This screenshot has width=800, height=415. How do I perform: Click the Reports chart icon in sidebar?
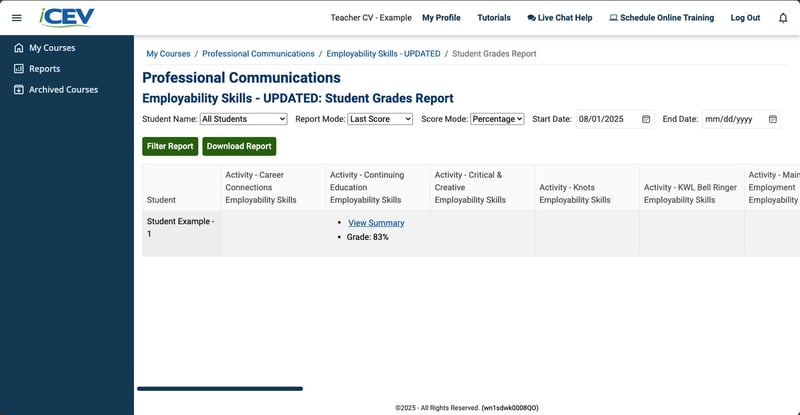[x=19, y=68]
